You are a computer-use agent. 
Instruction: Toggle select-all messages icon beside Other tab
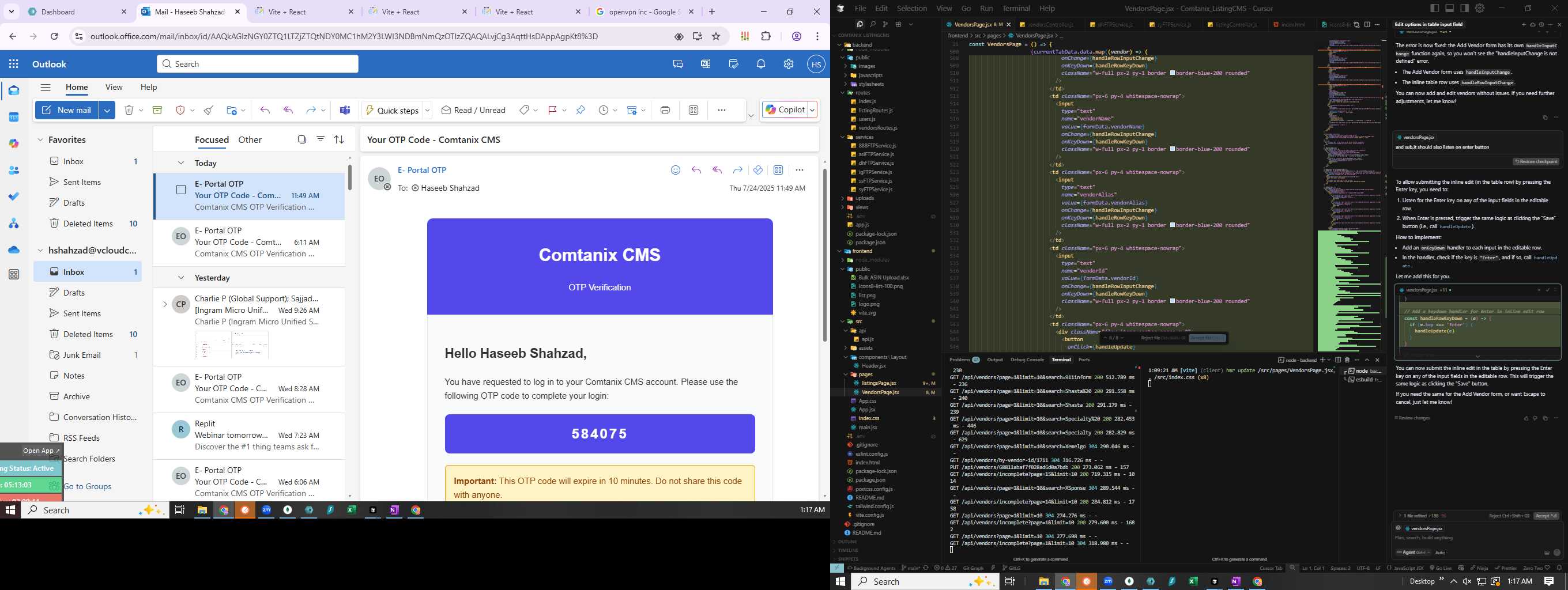[x=302, y=139]
